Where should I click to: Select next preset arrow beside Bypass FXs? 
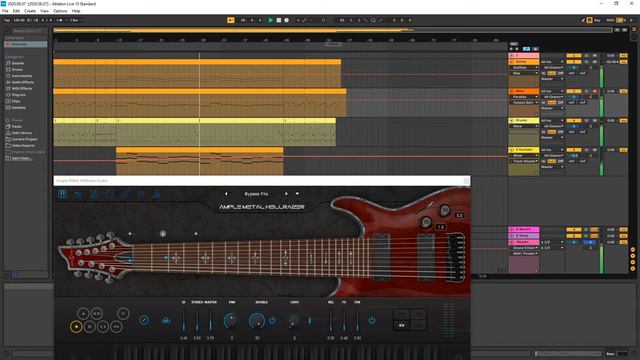(286, 194)
